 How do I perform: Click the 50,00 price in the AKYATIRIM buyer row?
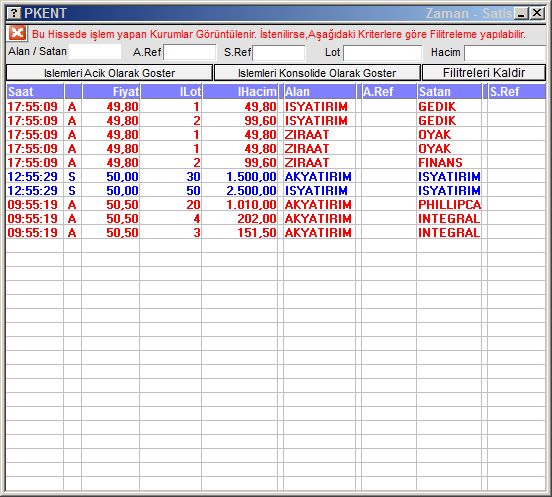coord(122,176)
